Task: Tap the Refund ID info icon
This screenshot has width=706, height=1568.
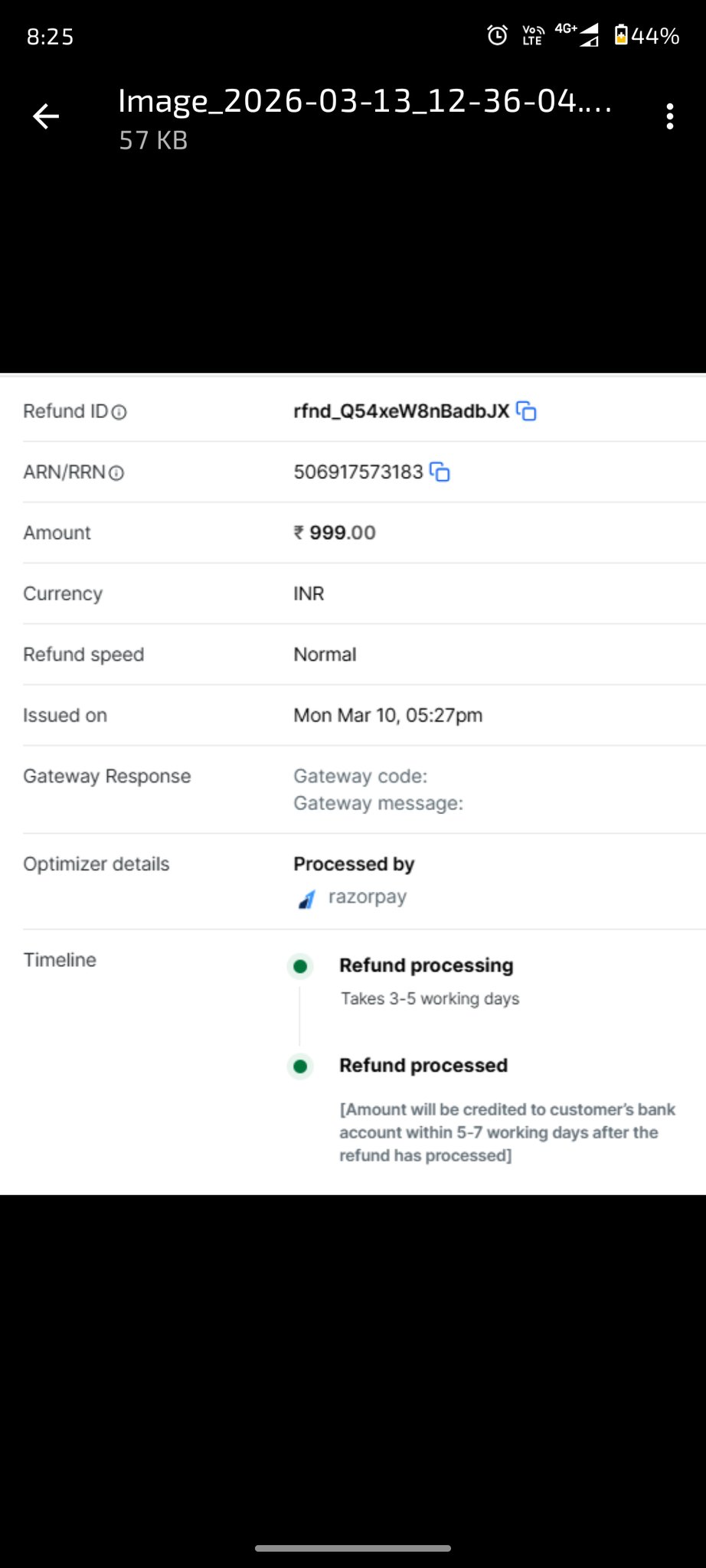Action: (x=119, y=412)
